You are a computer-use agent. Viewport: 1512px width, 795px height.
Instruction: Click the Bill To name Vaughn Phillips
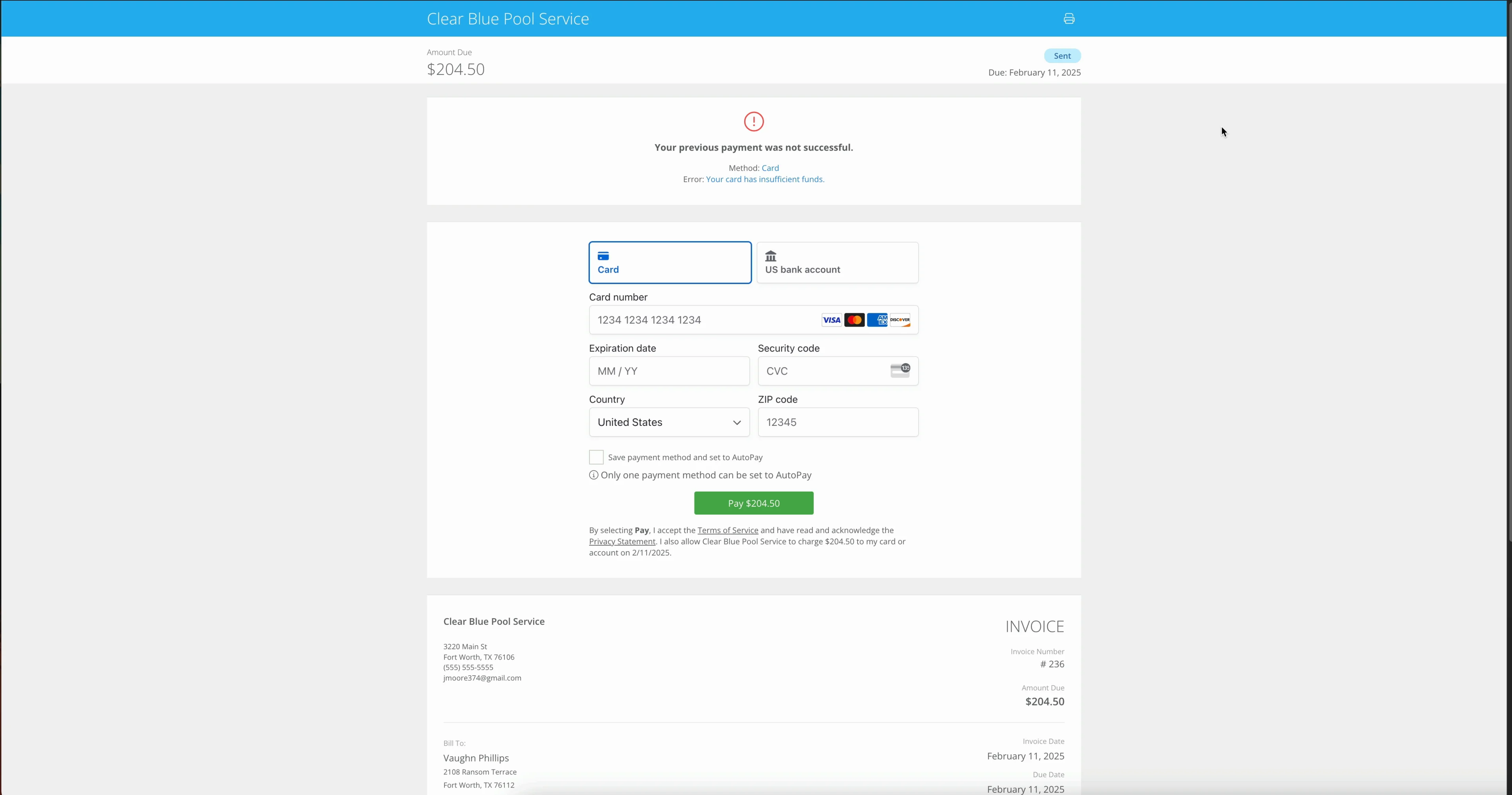(x=476, y=758)
